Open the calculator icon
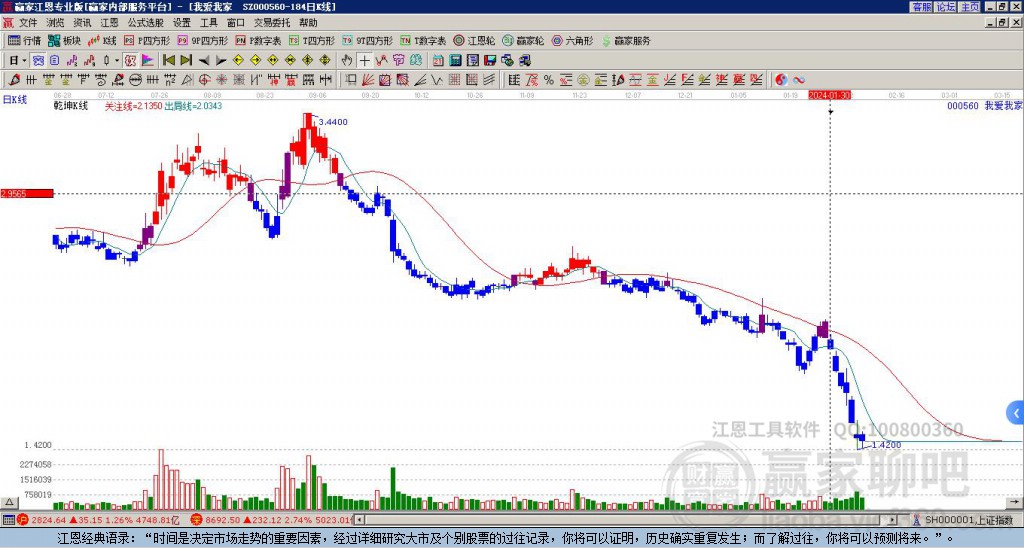Image resolution: width=1024 pixels, height=548 pixels. (455, 61)
